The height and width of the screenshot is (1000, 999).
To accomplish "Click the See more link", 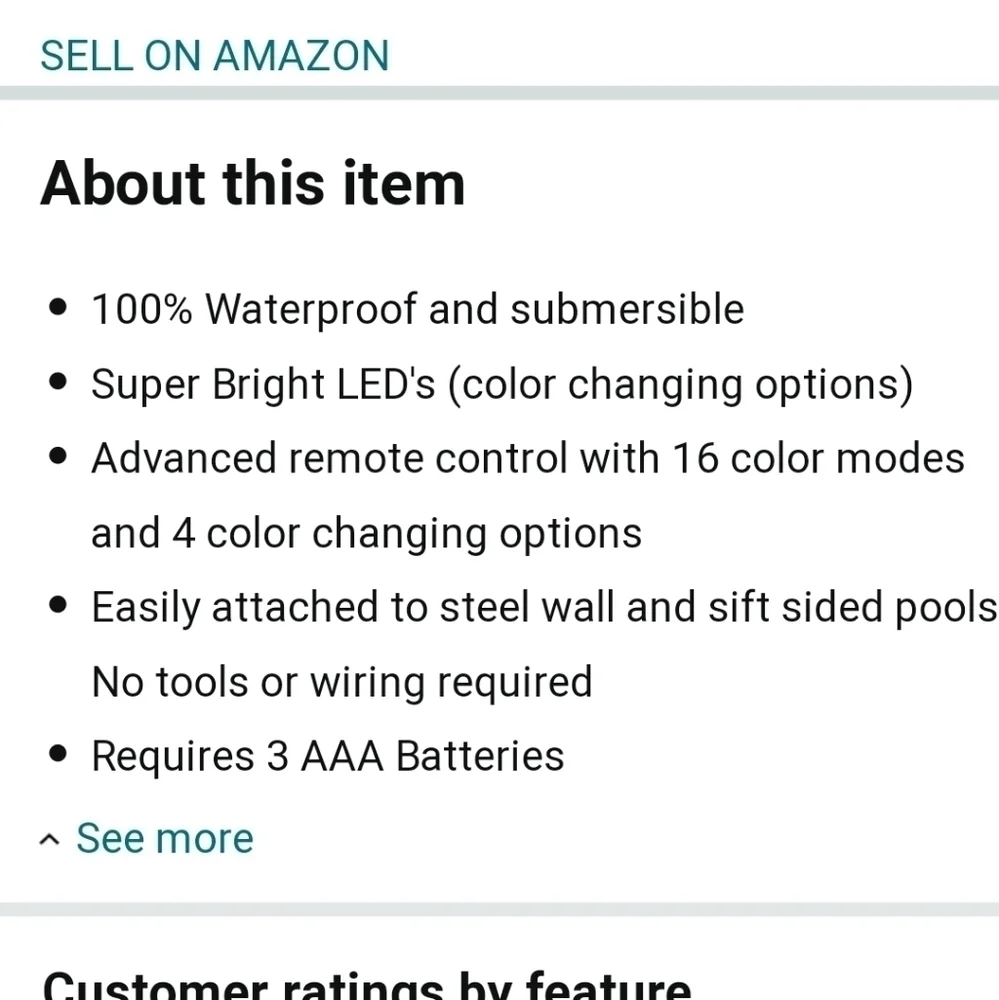I will click(165, 838).
